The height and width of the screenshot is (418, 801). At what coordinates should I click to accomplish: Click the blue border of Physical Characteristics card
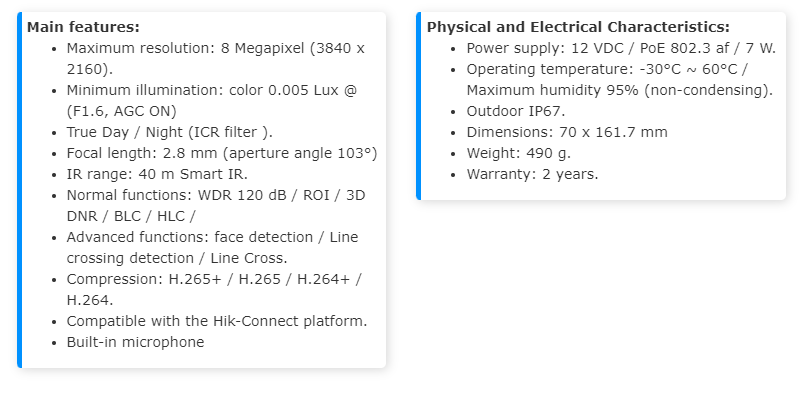point(419,106)
